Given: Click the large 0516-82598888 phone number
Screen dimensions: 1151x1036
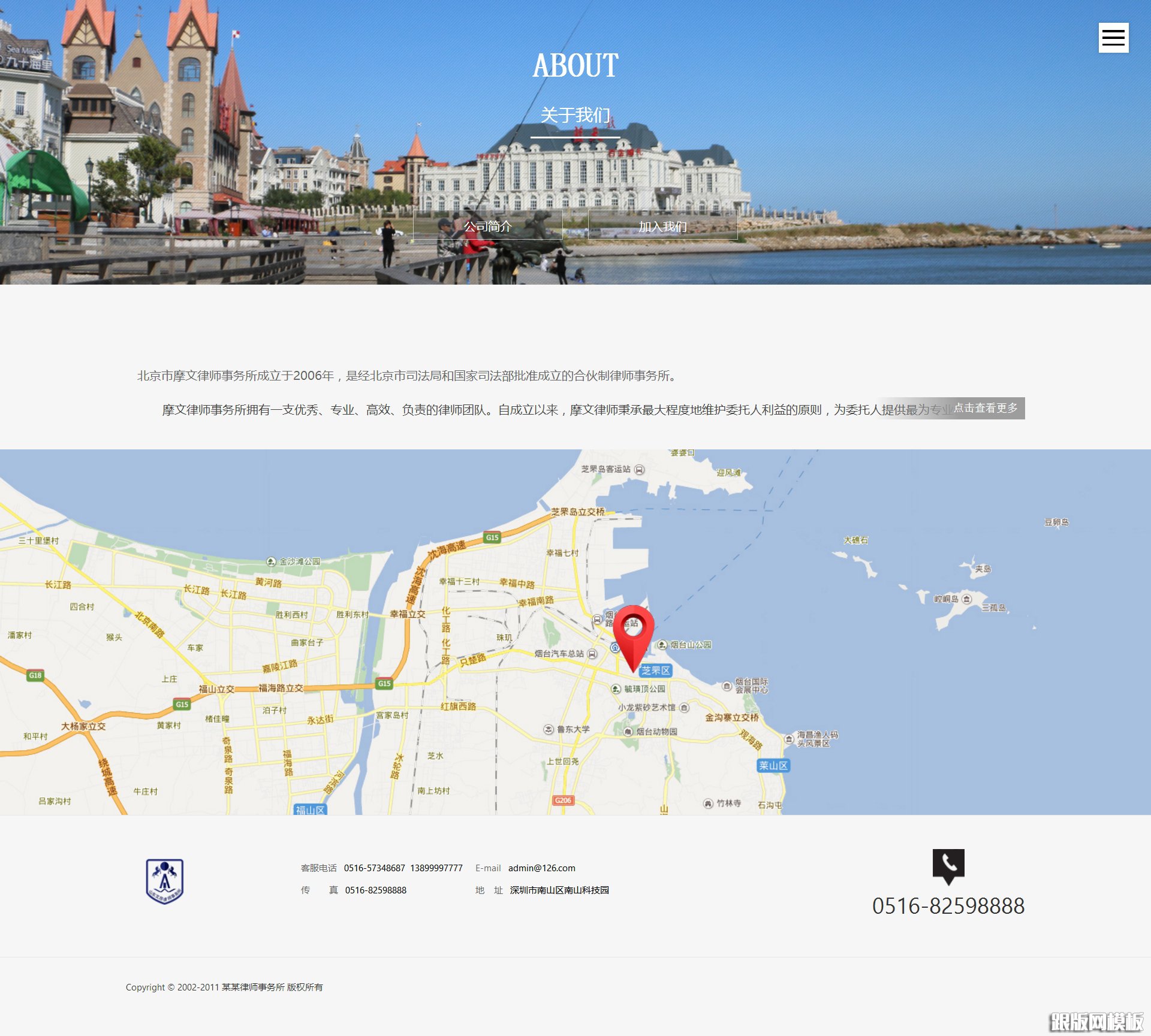Looking at the screenshot, I should point(948,905).
